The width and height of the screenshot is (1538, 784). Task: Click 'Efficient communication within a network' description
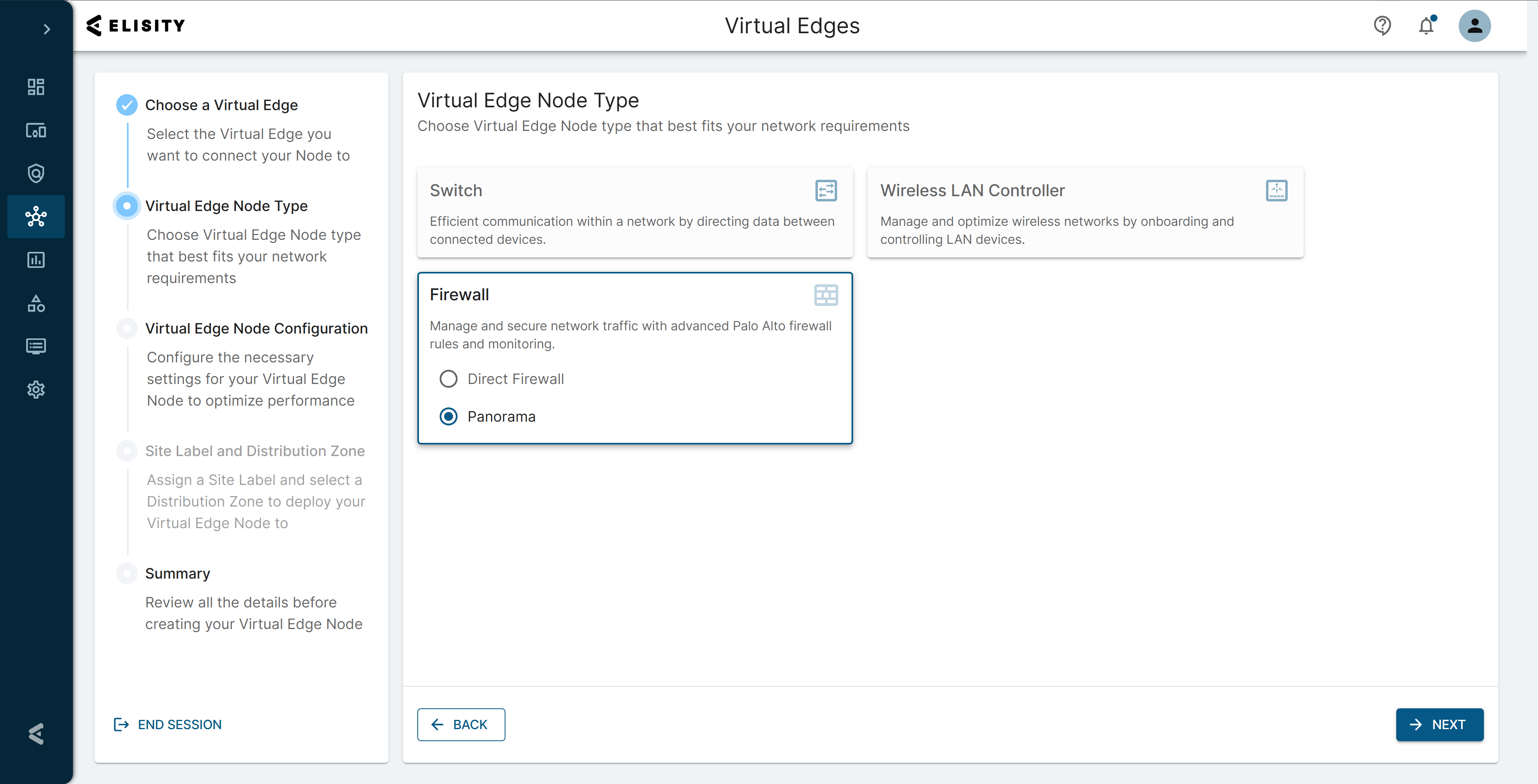tap(632, 230)
